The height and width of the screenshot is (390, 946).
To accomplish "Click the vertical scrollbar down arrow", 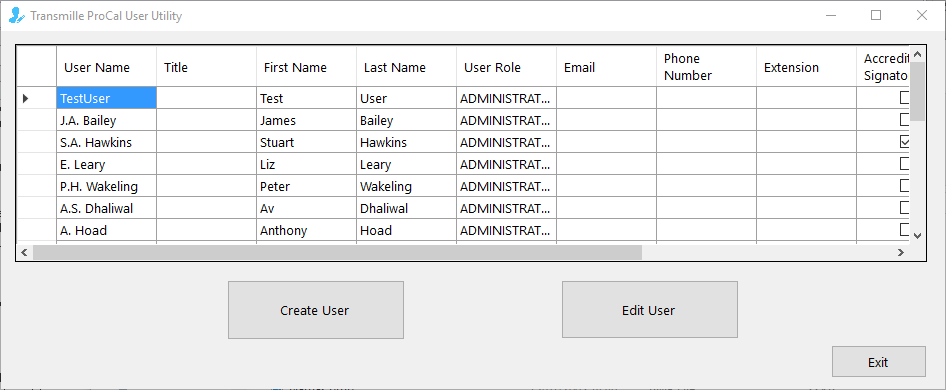I will tap(918, 236).
